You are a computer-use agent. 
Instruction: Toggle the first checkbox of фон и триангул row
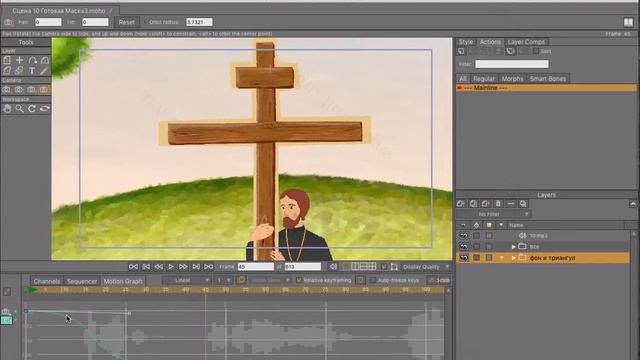pos(476,258)
